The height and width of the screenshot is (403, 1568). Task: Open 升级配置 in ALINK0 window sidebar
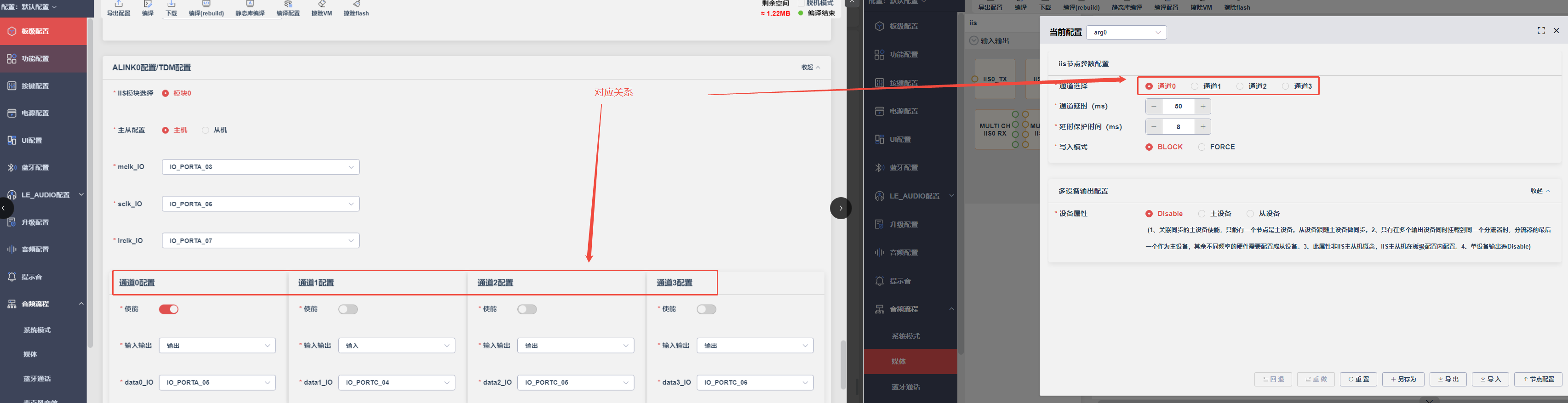[x=43, y=222]
